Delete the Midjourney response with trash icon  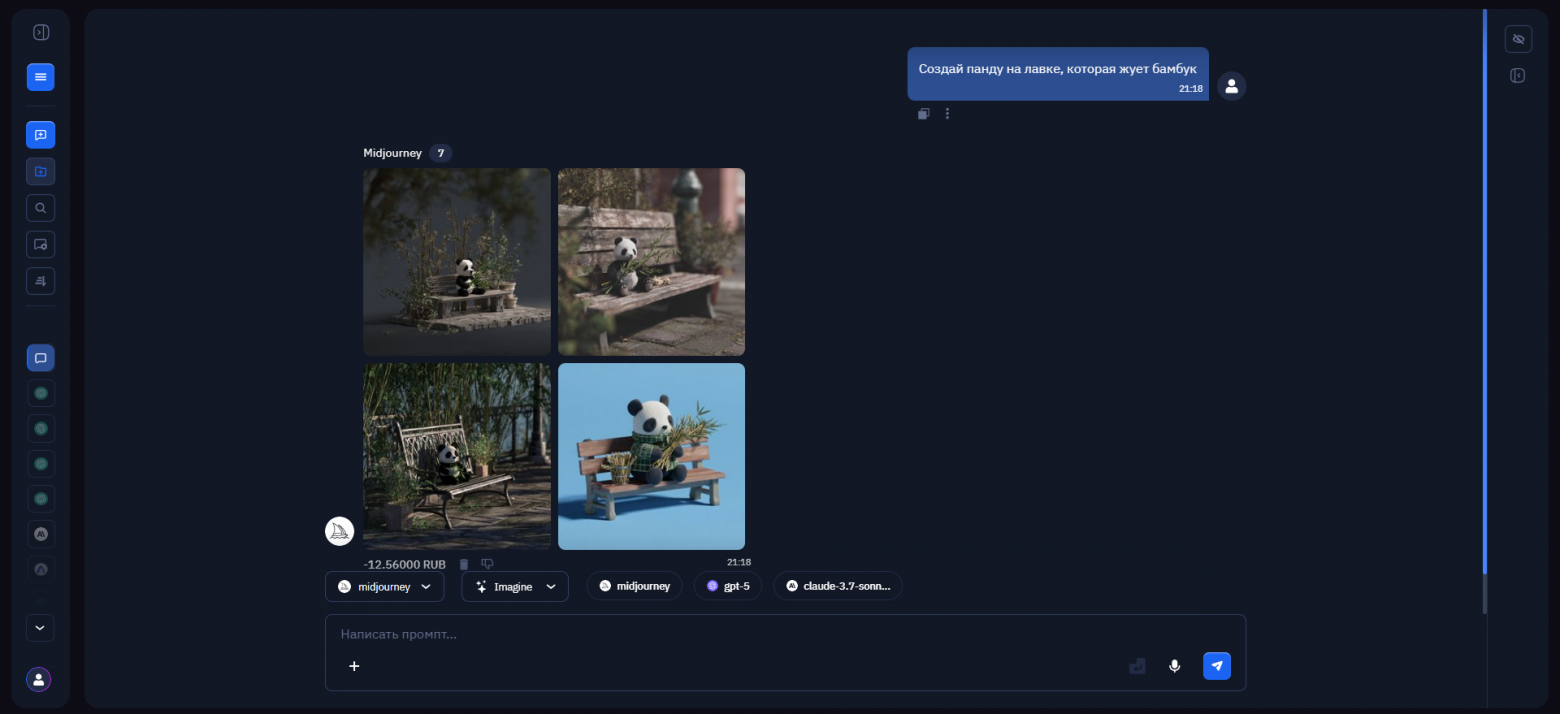point(464,564)
